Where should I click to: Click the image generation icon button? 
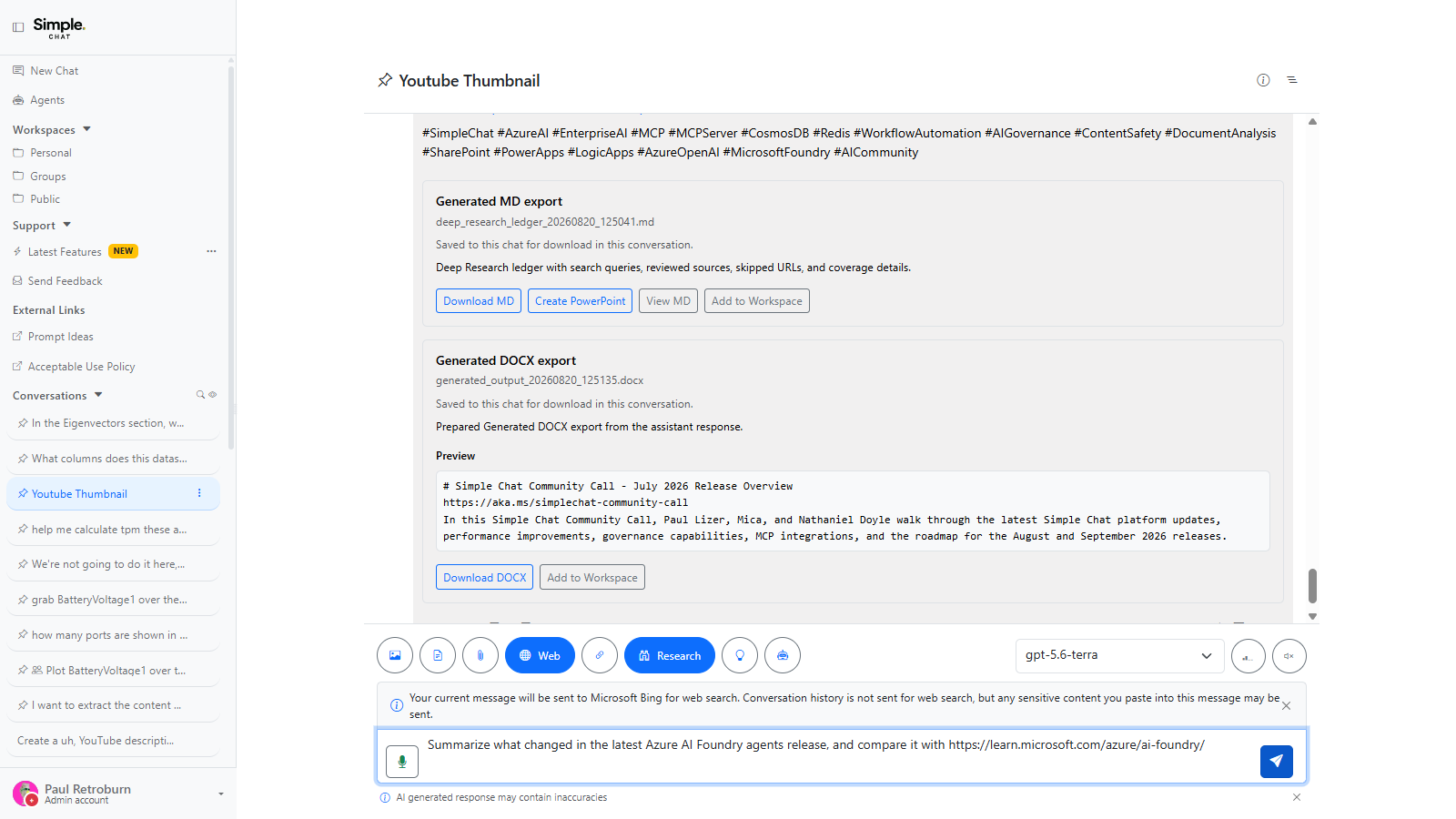pyautogui.click(x=395, y=655)
